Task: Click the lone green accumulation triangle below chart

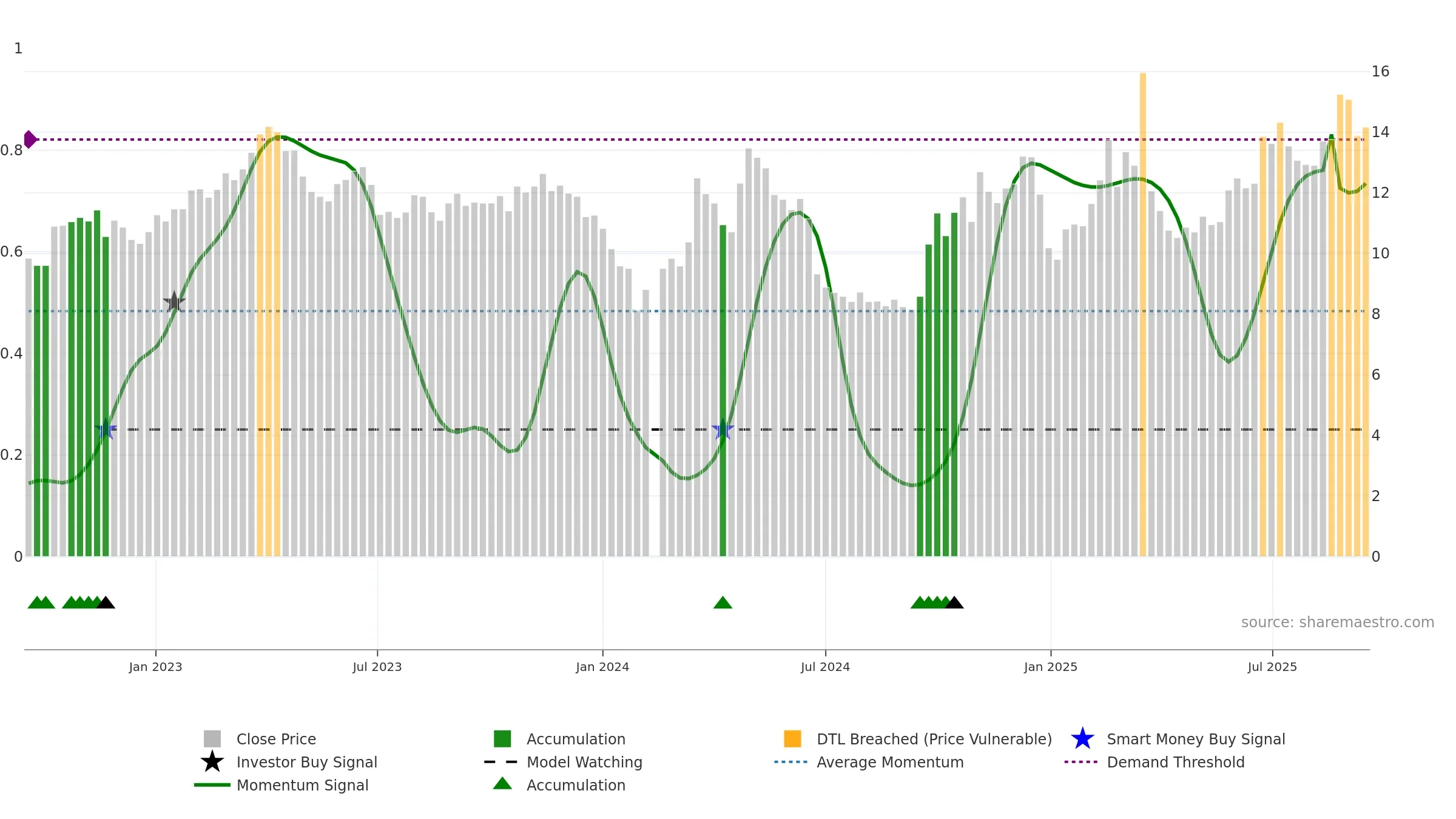Action: click(x=723, y=602)
